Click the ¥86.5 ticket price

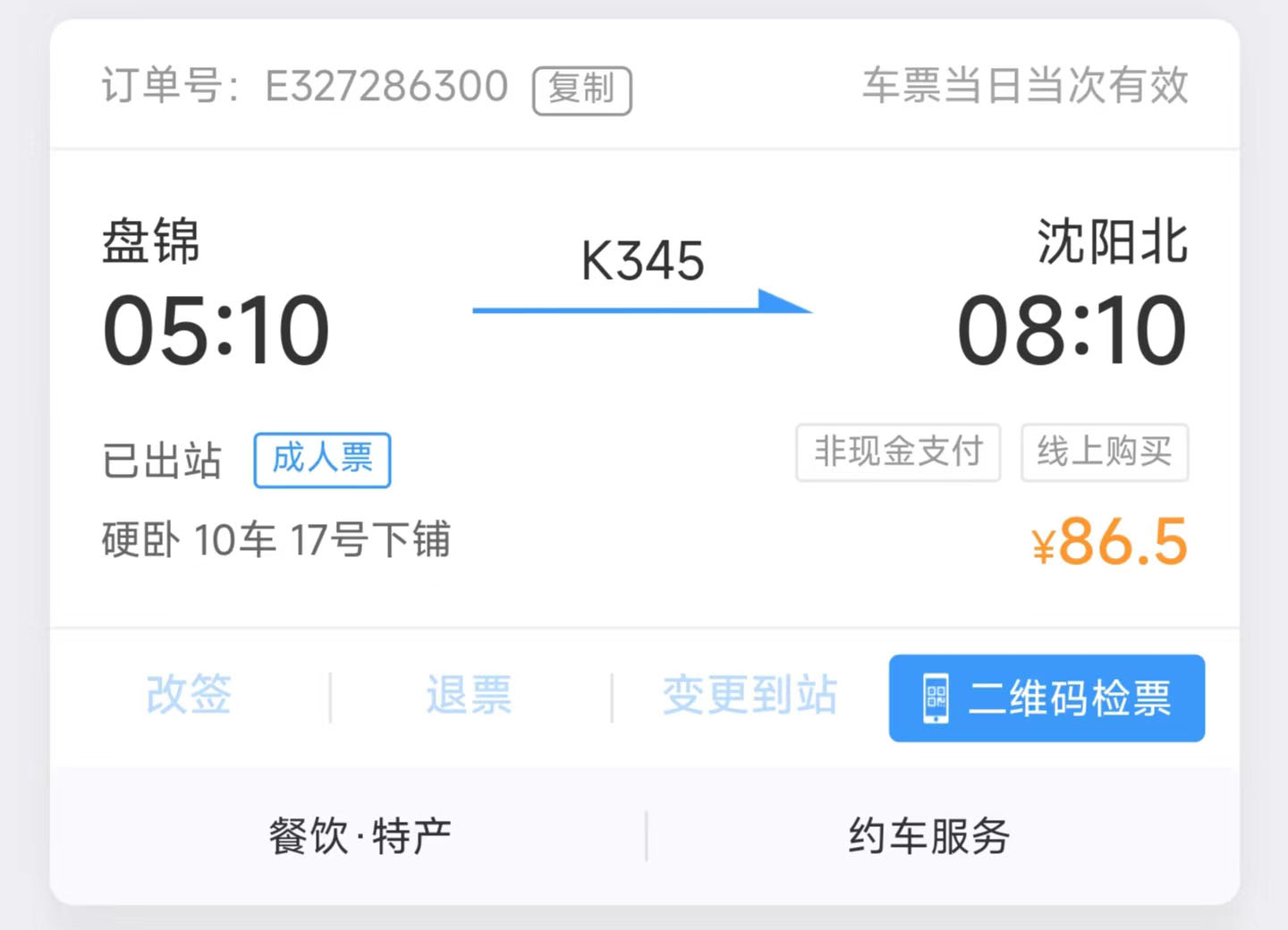(1109, 542)
